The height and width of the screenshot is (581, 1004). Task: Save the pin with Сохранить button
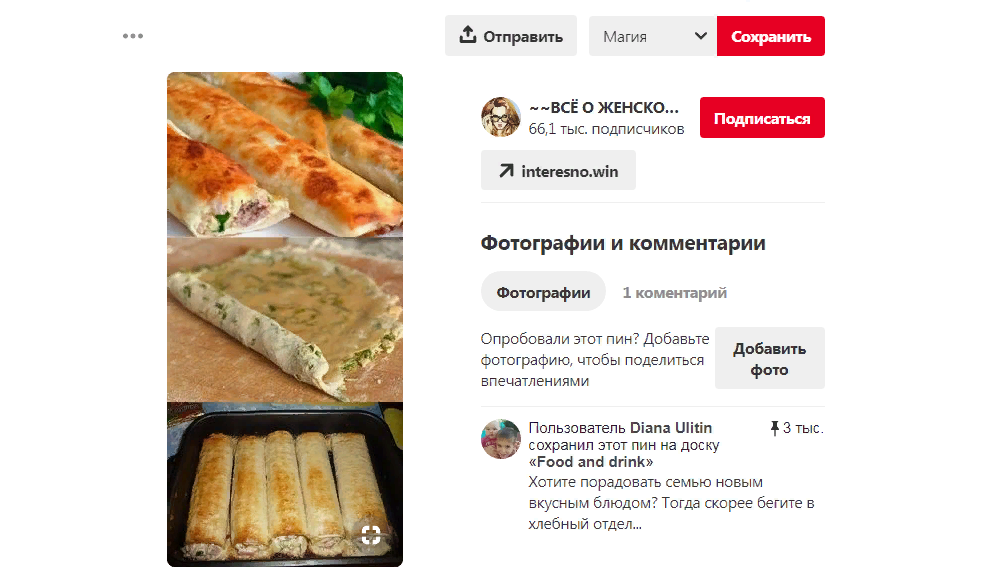[x=770, y=36]
